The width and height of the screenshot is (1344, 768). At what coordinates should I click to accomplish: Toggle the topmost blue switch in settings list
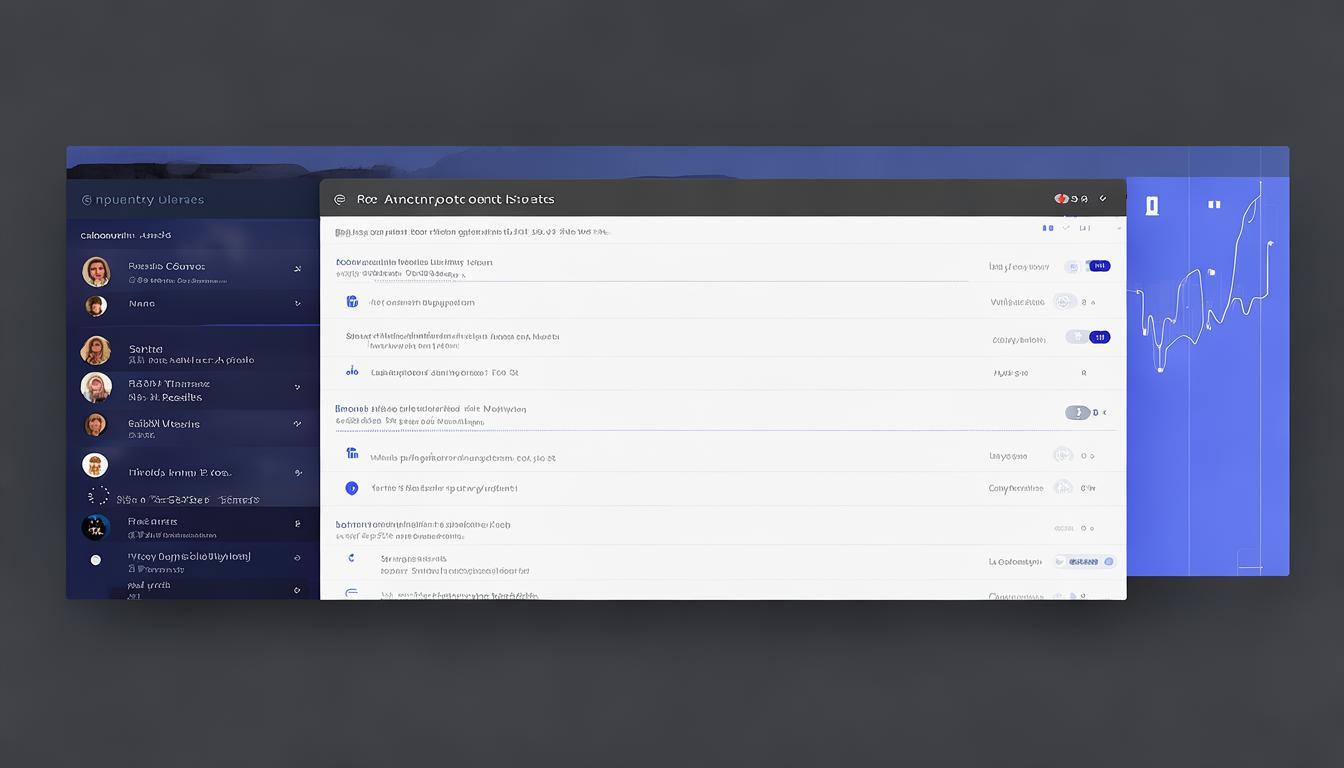[1099, 266]
